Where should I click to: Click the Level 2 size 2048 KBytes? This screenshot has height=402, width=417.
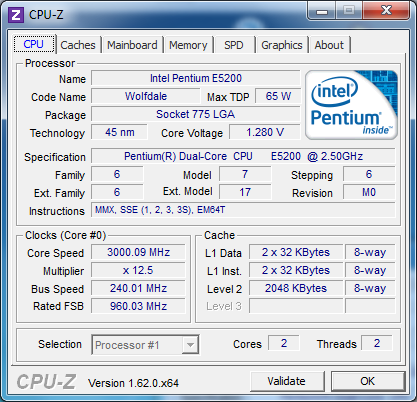296,288
